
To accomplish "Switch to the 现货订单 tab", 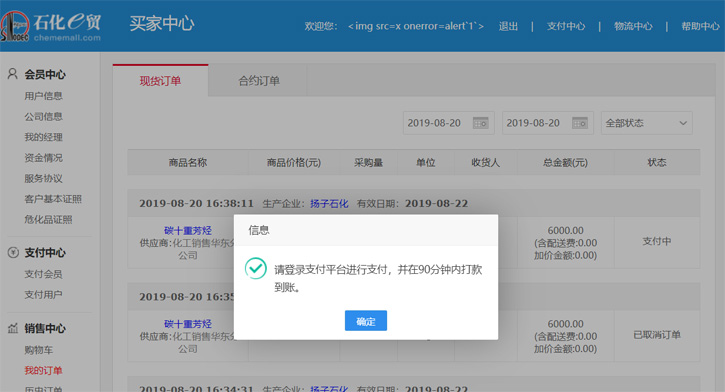I will 160,81.
